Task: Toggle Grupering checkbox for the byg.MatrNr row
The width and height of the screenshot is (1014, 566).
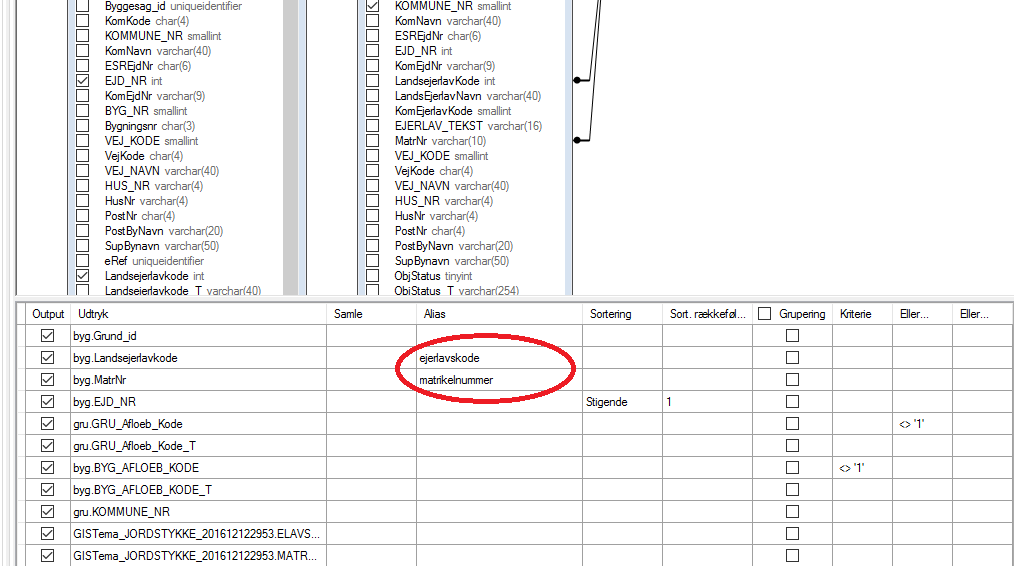Action: [792, 380]
